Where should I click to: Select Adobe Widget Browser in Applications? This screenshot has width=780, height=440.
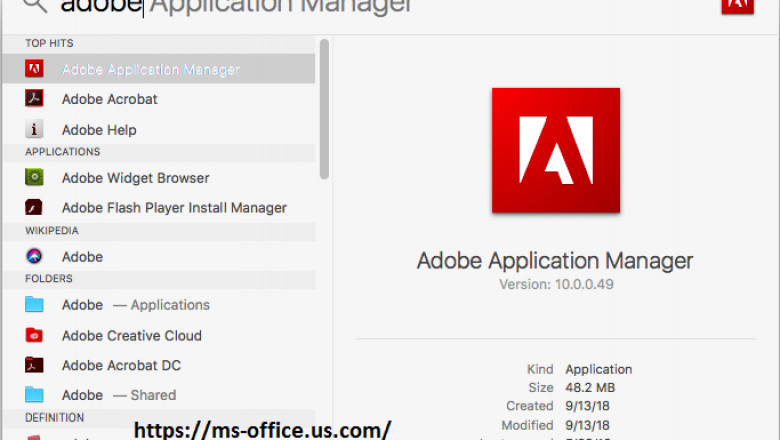coord(159,177)
